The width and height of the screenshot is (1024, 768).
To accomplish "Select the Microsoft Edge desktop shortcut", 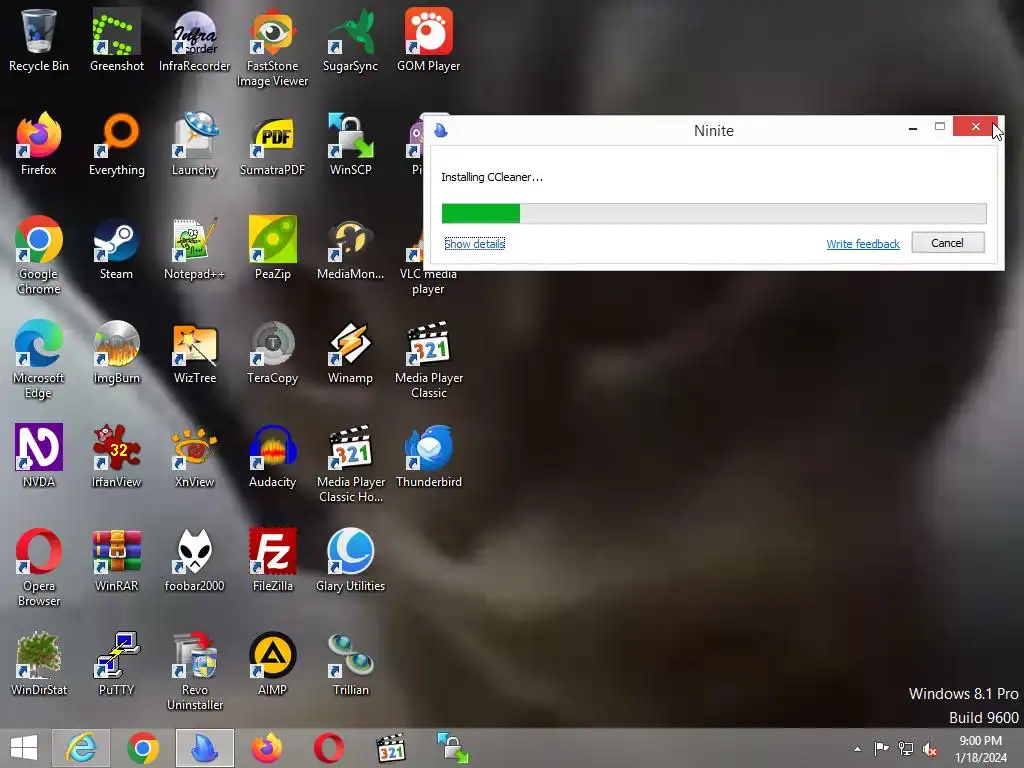I will (x=39, y=359).
